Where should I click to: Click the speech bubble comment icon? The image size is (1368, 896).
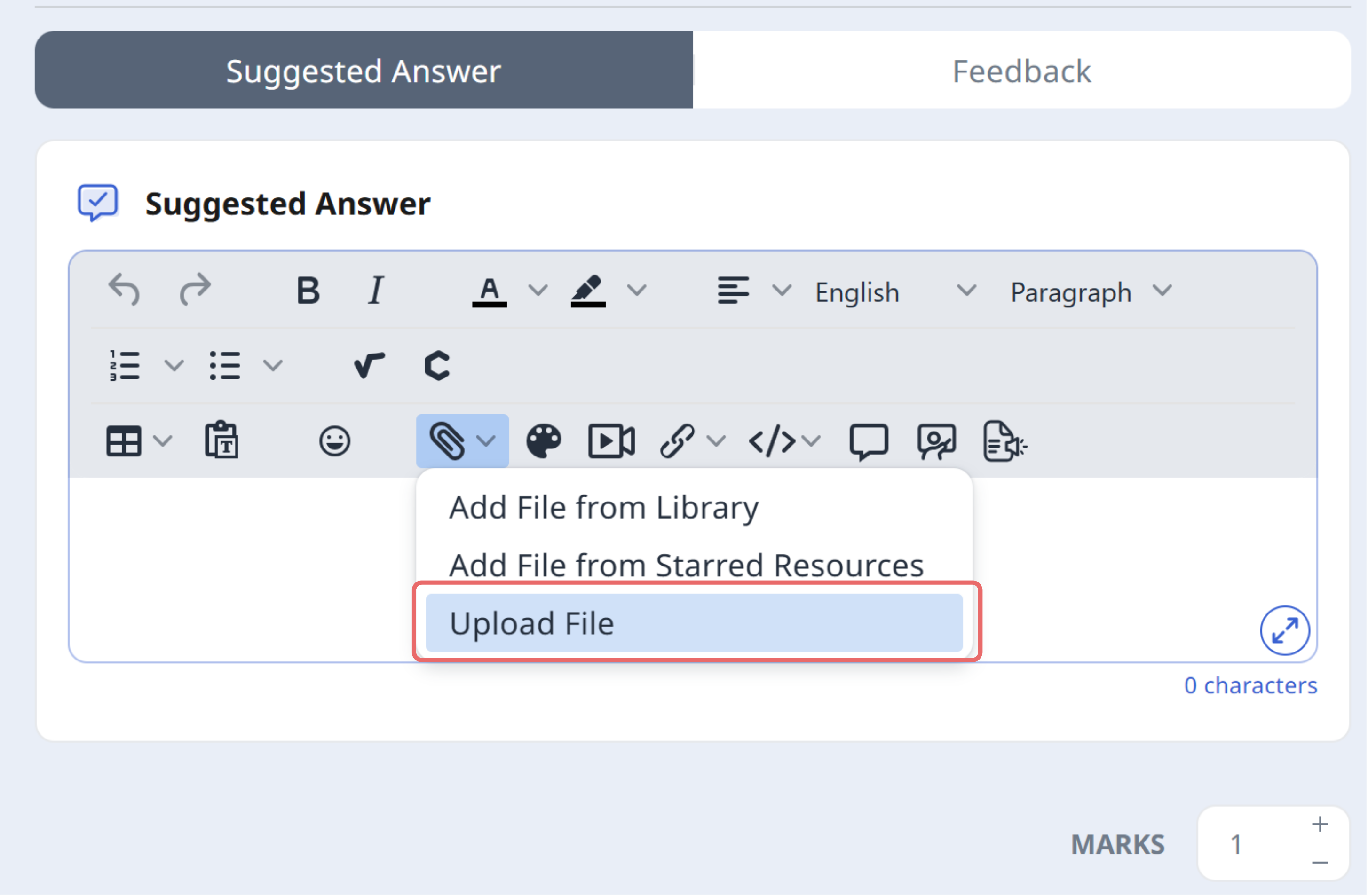click(x=869, y=442)
